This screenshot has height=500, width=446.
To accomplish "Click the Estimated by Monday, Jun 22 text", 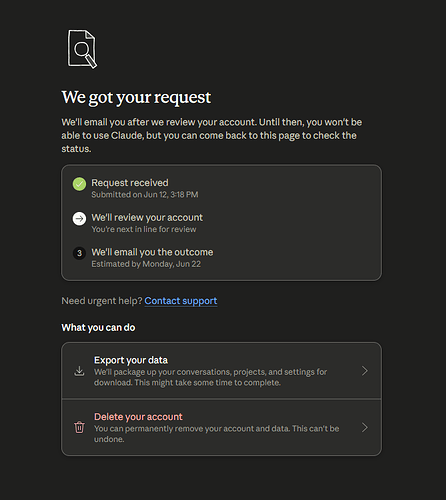I will point(146,264).
